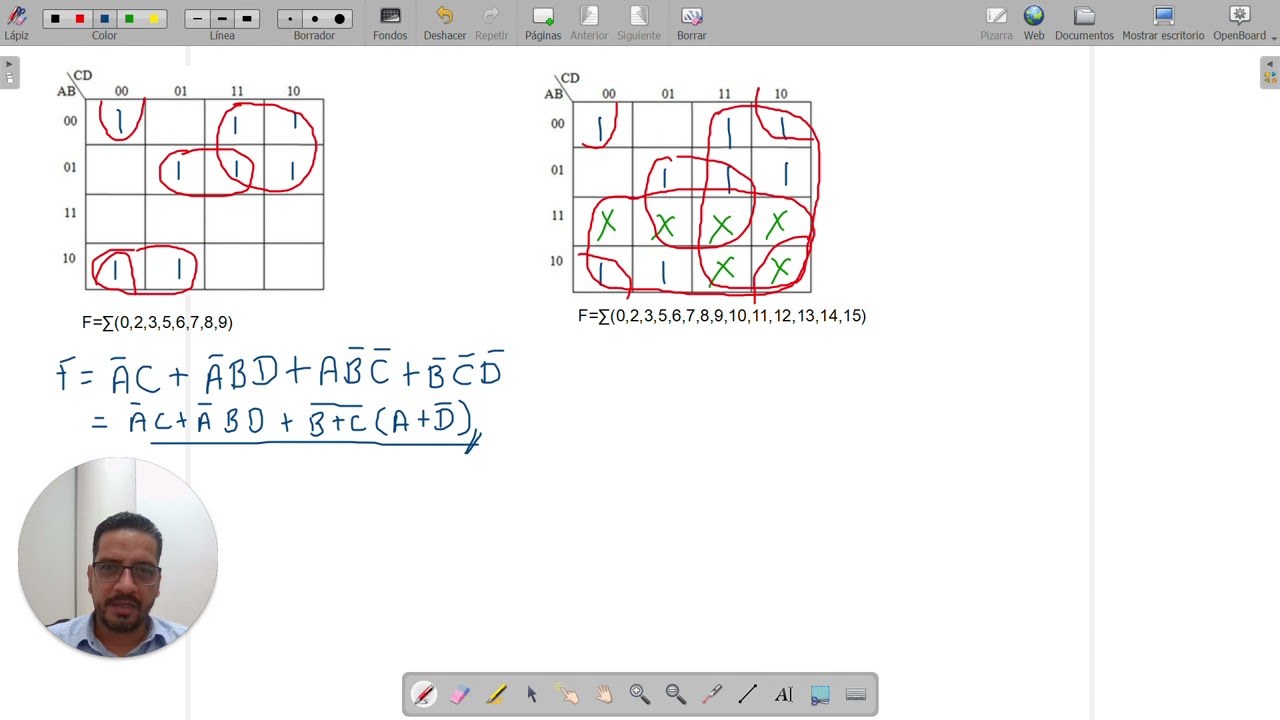Click text F=∑(0,2,3,5,6,7,8,9)
The width and height of the screenshot is (1280, 720).
click(x=157, y=323)
